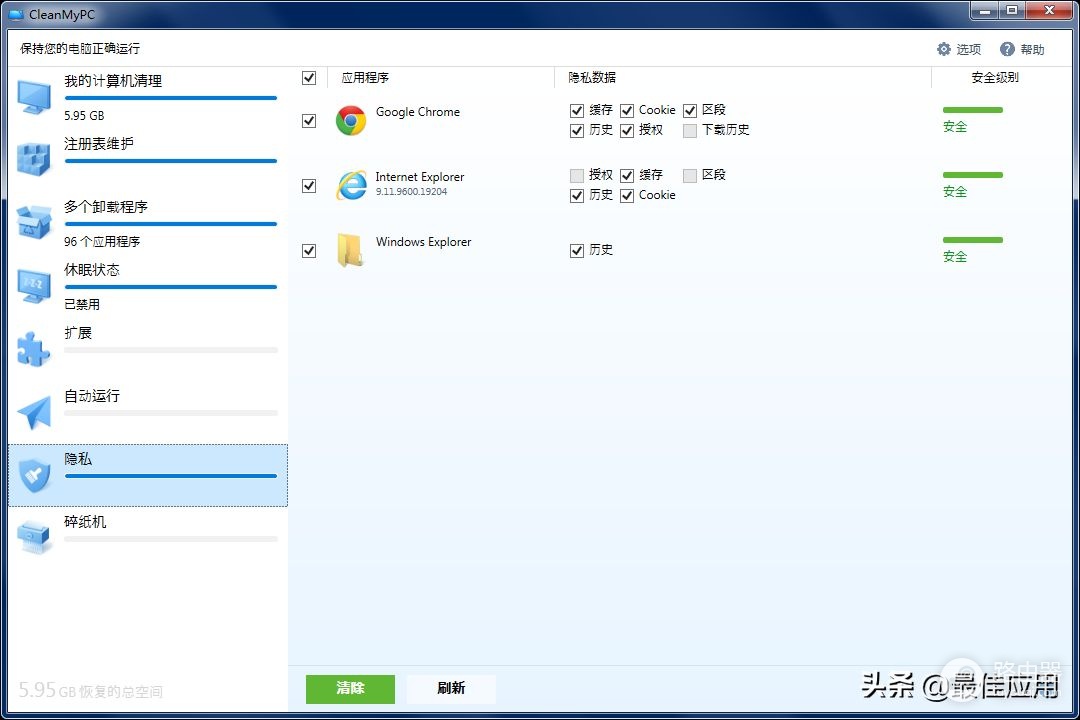This screenshot has width=1080, height=720.
Task: Open help question mark icon
Action: click(1007, 49)
